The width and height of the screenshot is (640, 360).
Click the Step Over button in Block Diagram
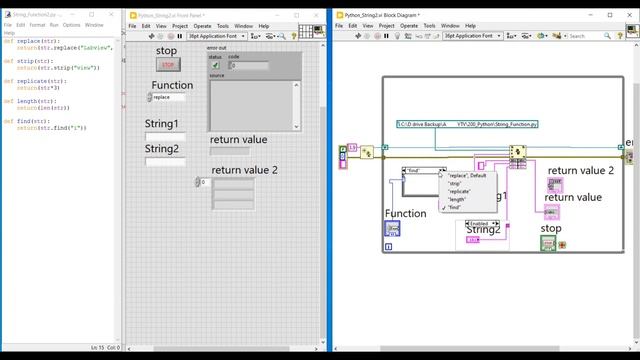coord(428,36)
